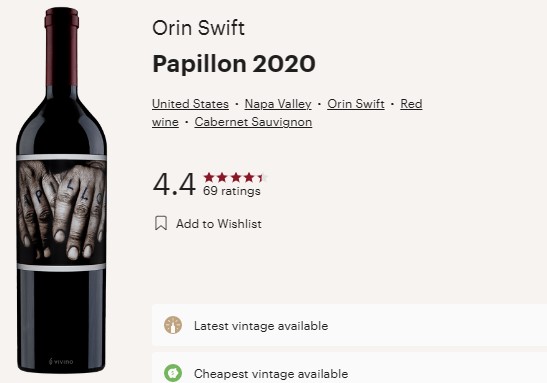Image resolution: width=547 pixels, height=383 pixels.
Task: Open the Cabernet Sauvignon grape link
Action: [253, 122]
